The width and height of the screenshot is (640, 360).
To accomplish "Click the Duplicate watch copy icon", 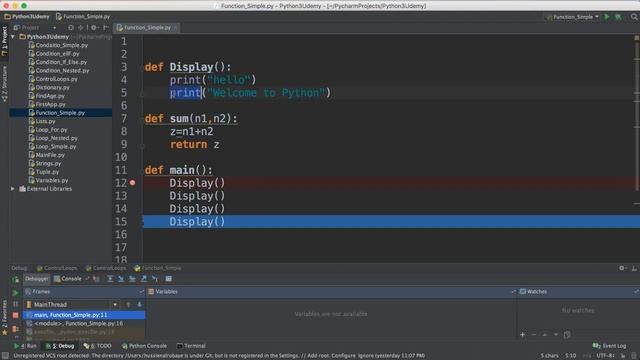I will (567, 335).
